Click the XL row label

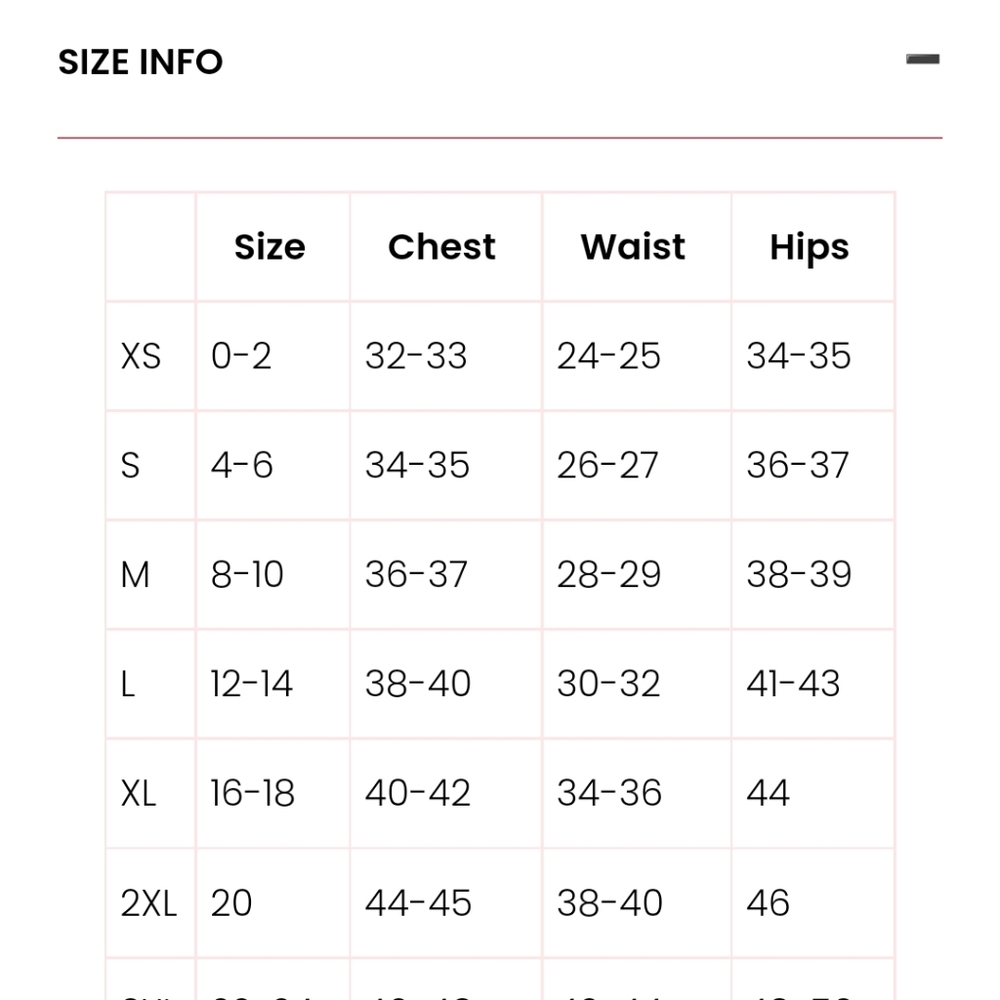(x=138, y=793)
